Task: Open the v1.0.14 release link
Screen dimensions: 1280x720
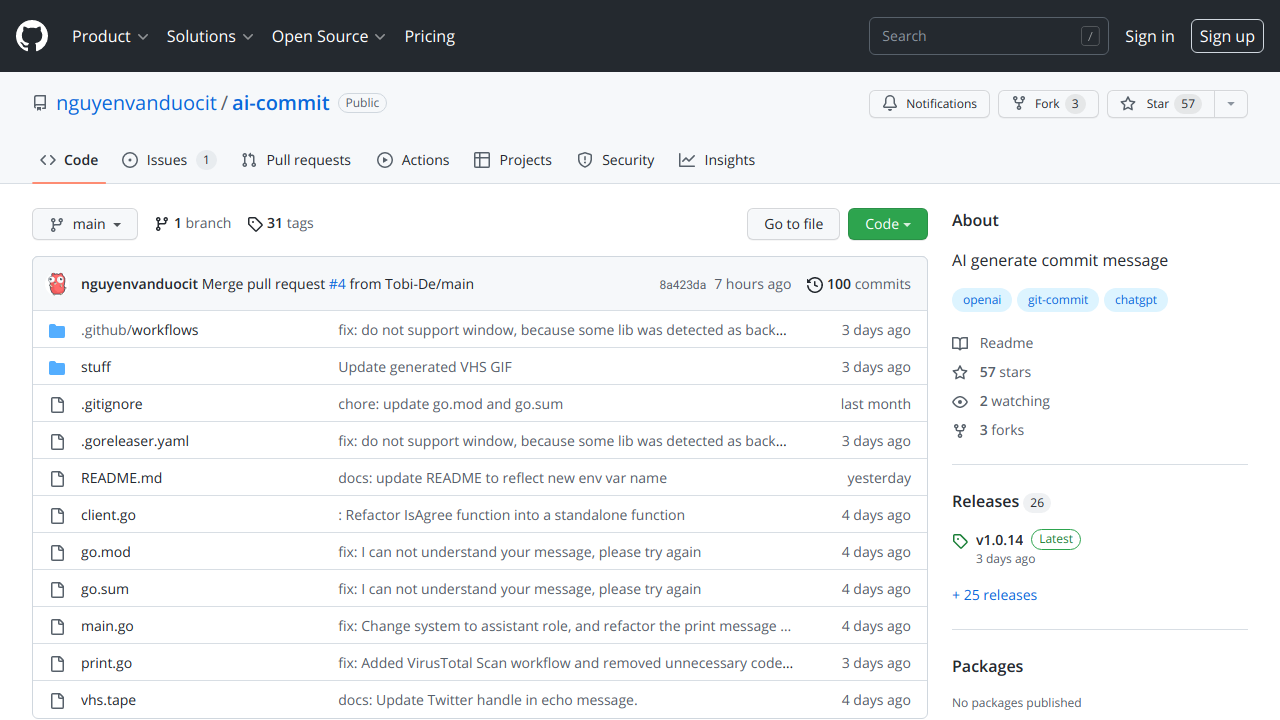Action: click(x=1000, y=540)
